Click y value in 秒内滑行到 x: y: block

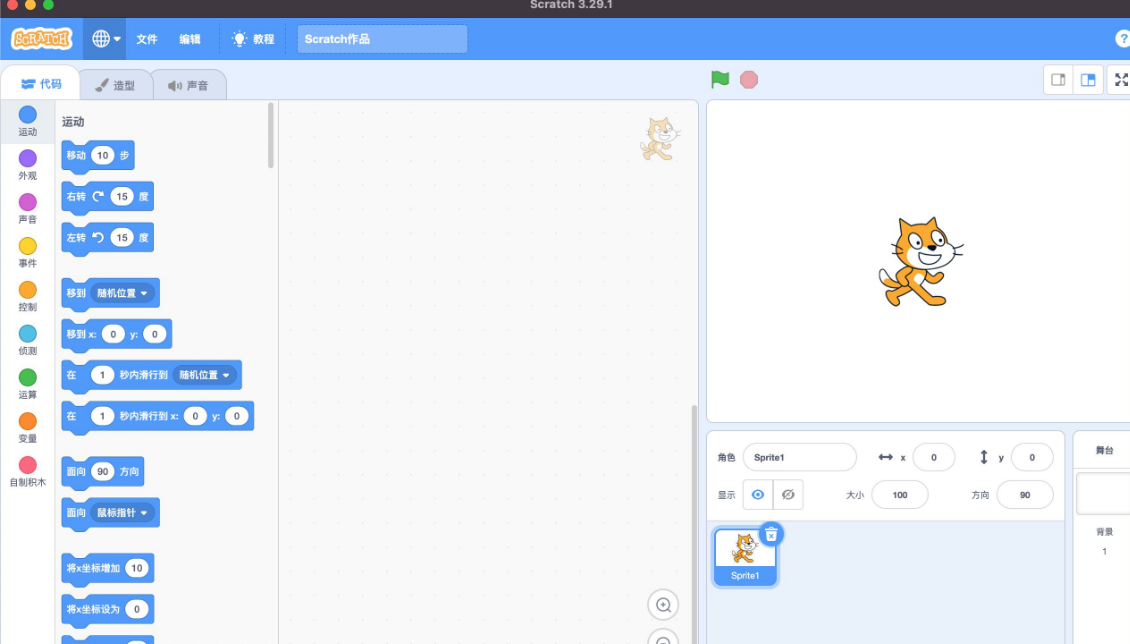pos(236,416)
